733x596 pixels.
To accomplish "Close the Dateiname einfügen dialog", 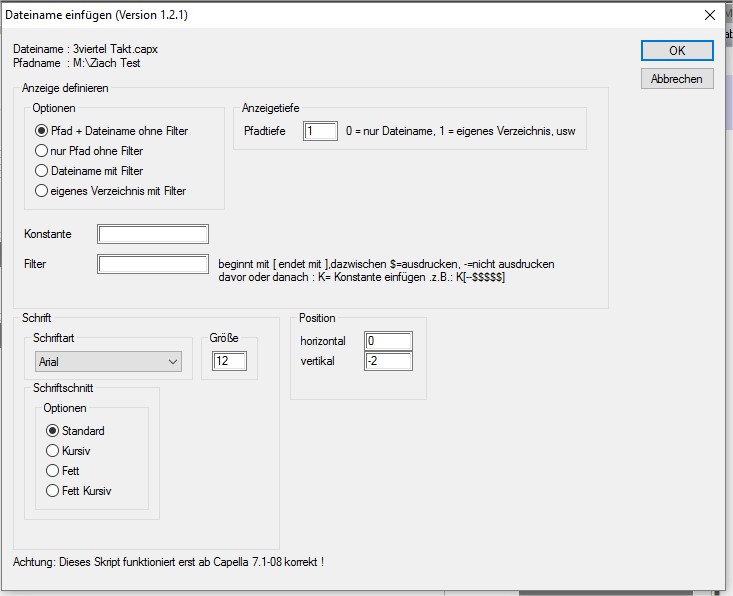I will click(x=710, y=15).
